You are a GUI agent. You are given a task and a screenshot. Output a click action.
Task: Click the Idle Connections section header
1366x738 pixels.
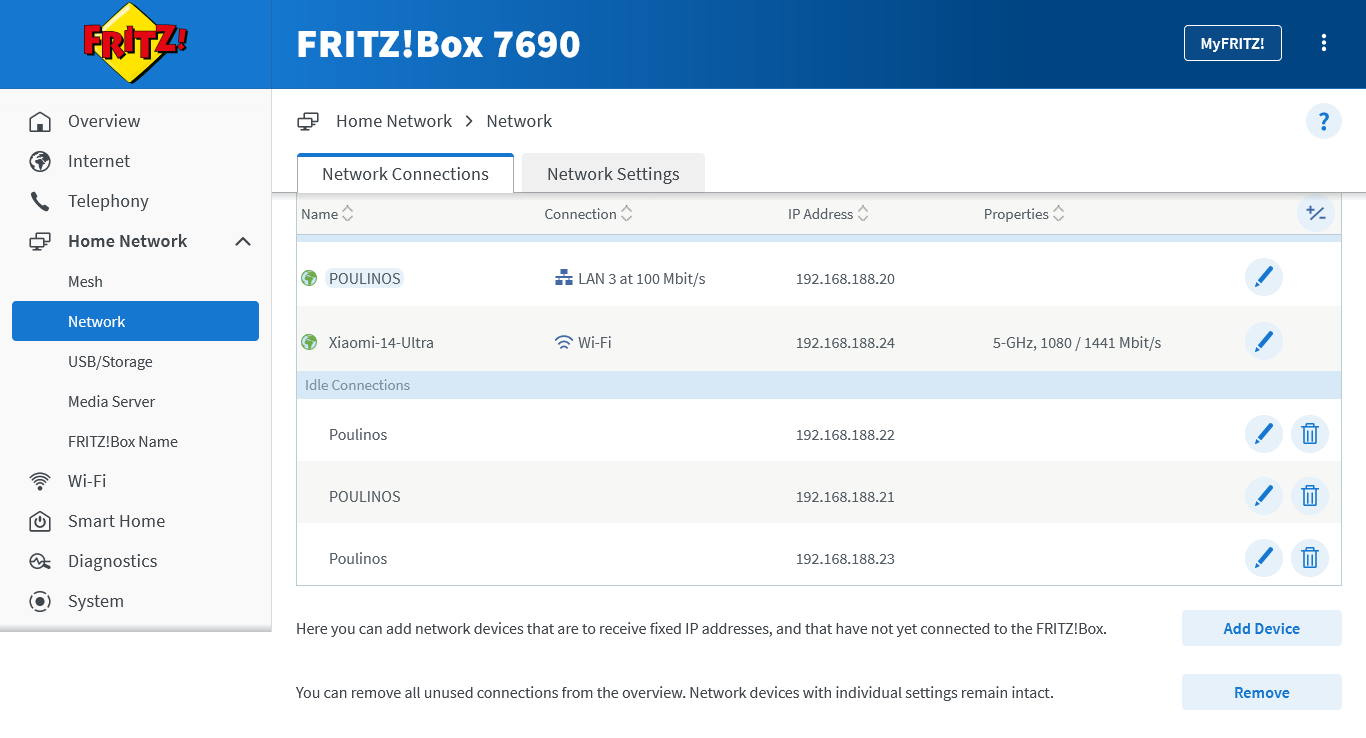(x=818, y=385)
